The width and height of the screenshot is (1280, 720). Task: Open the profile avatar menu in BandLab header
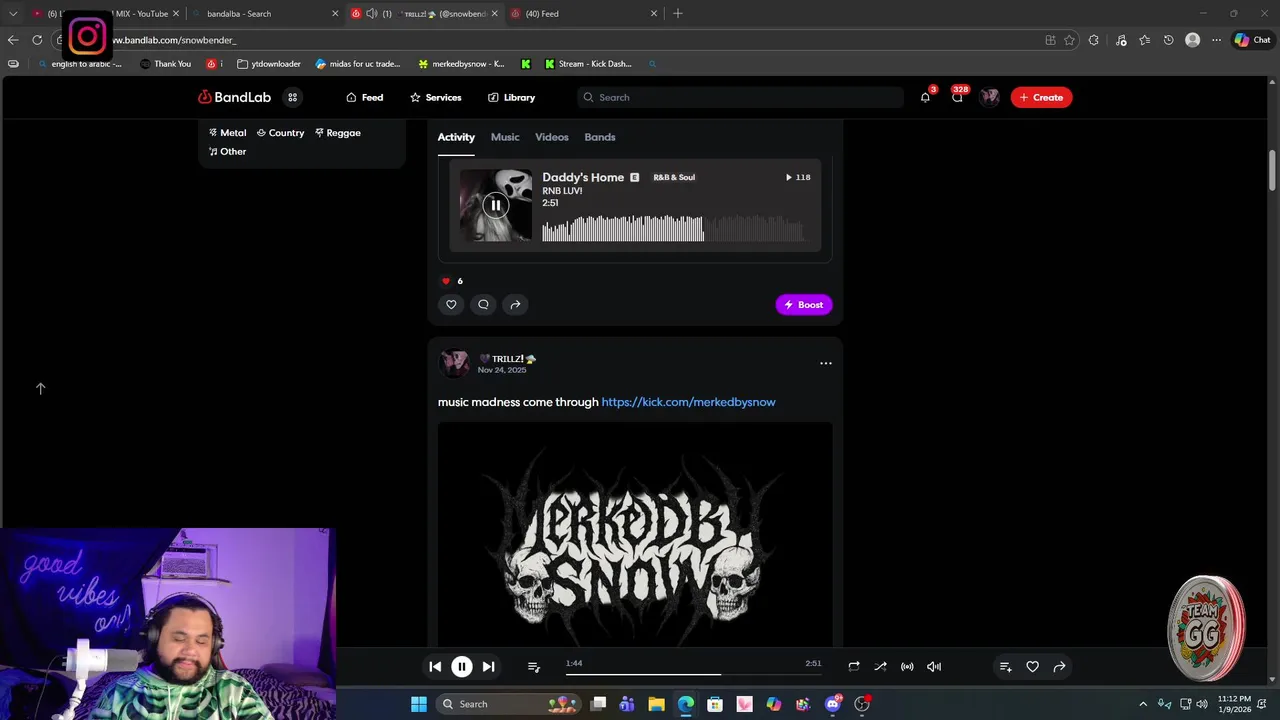990,97
